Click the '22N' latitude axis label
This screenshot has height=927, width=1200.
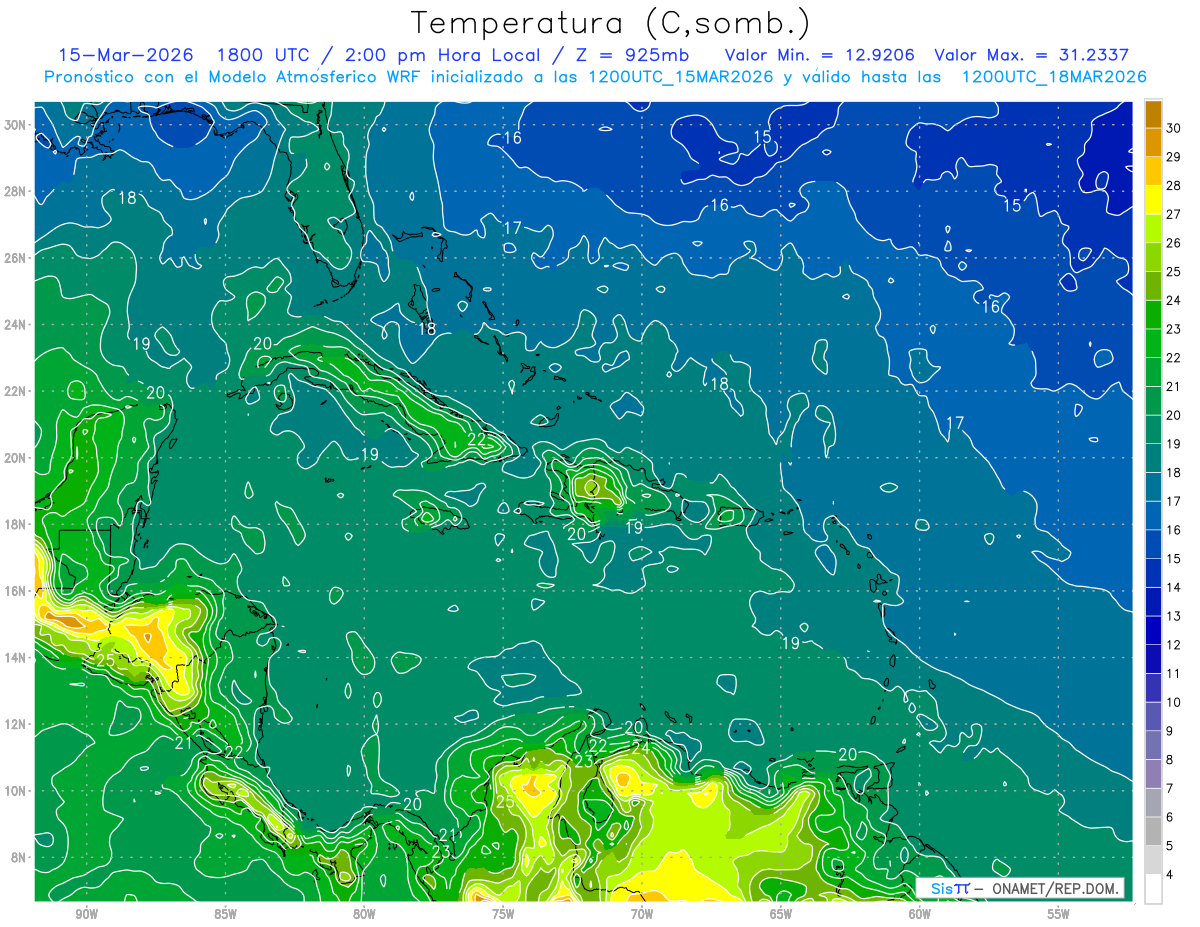click(x=15, y=391)
